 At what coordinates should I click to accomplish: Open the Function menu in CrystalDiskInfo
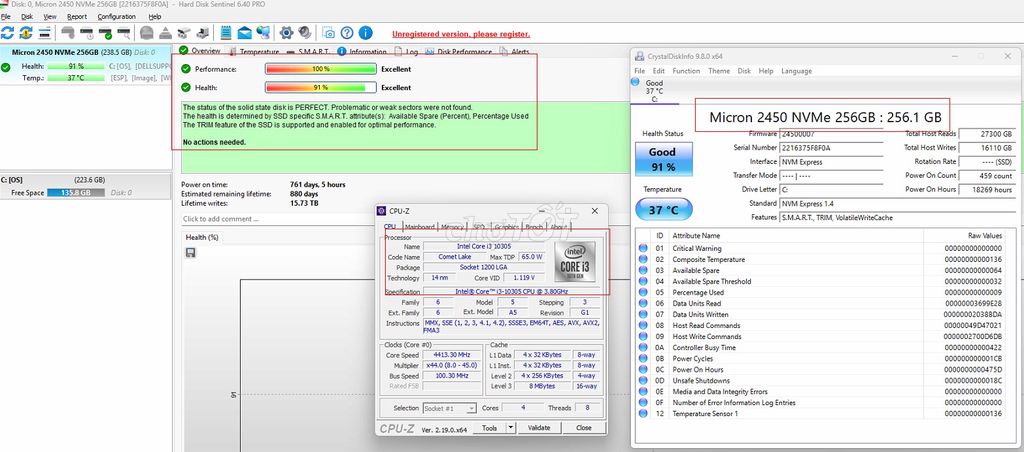click(686, 71)
